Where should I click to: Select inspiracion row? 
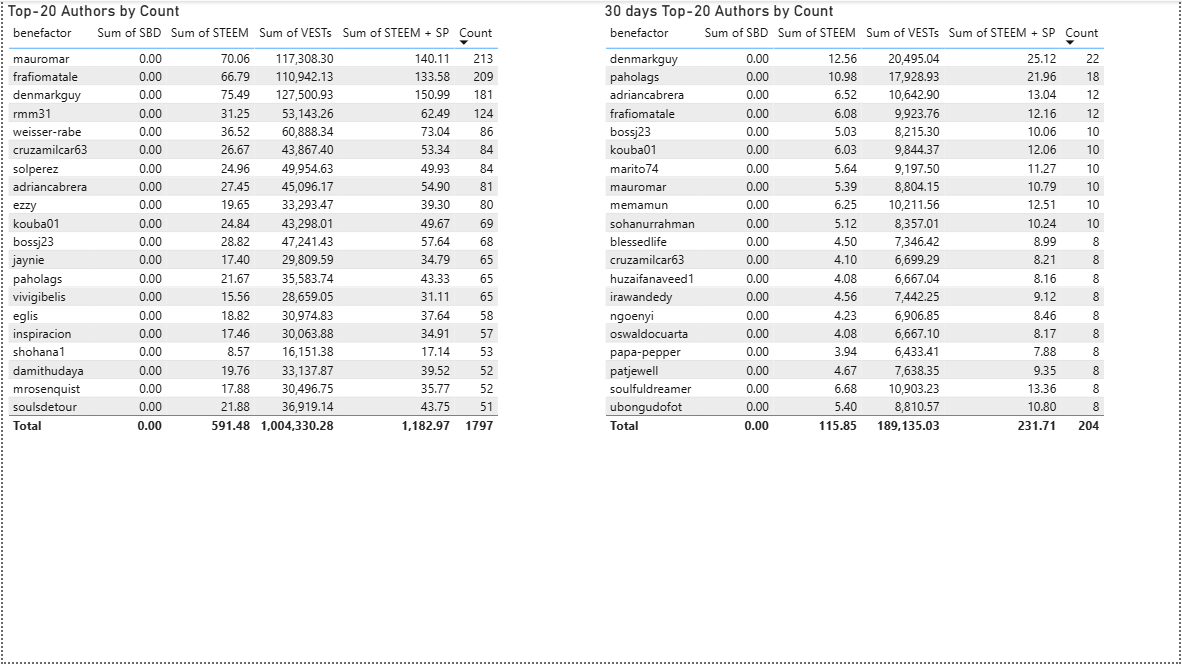coord(253,334)
